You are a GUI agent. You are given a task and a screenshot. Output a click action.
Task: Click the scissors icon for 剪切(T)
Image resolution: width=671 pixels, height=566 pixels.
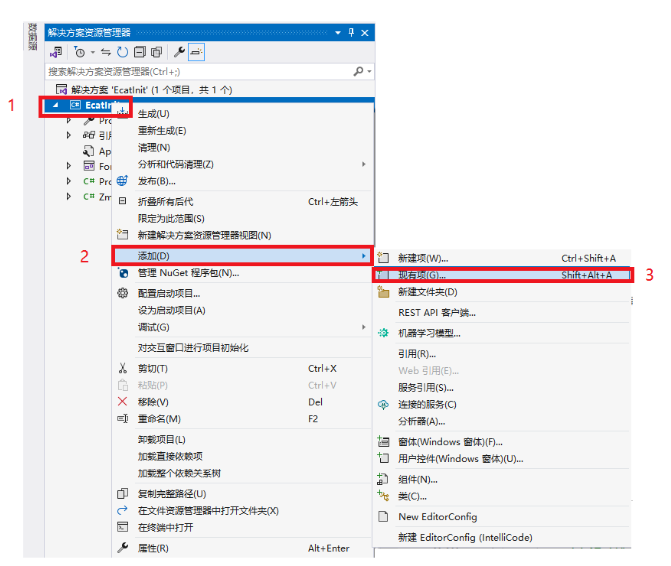[x=123, y=368]
